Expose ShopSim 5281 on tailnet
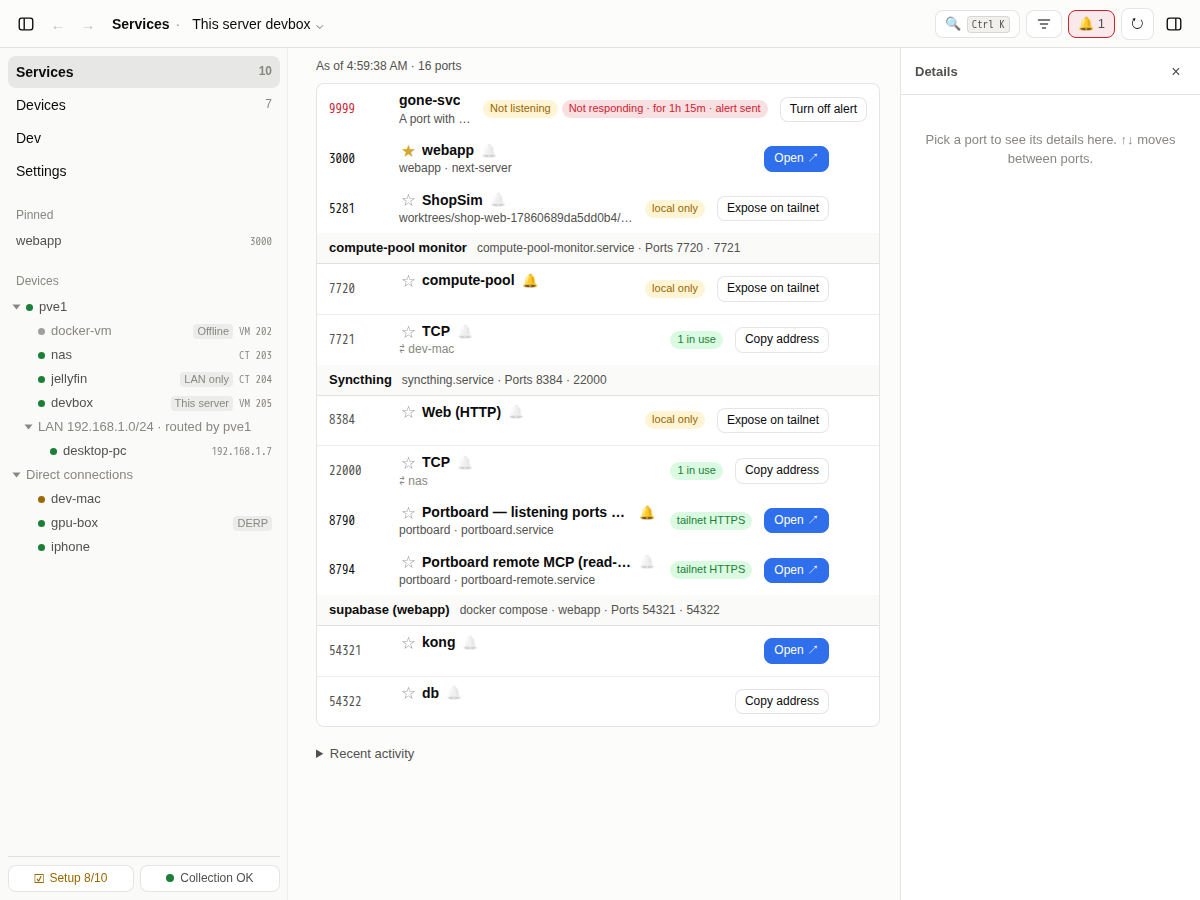1200x900 pixels. click(x=773, y=208)
